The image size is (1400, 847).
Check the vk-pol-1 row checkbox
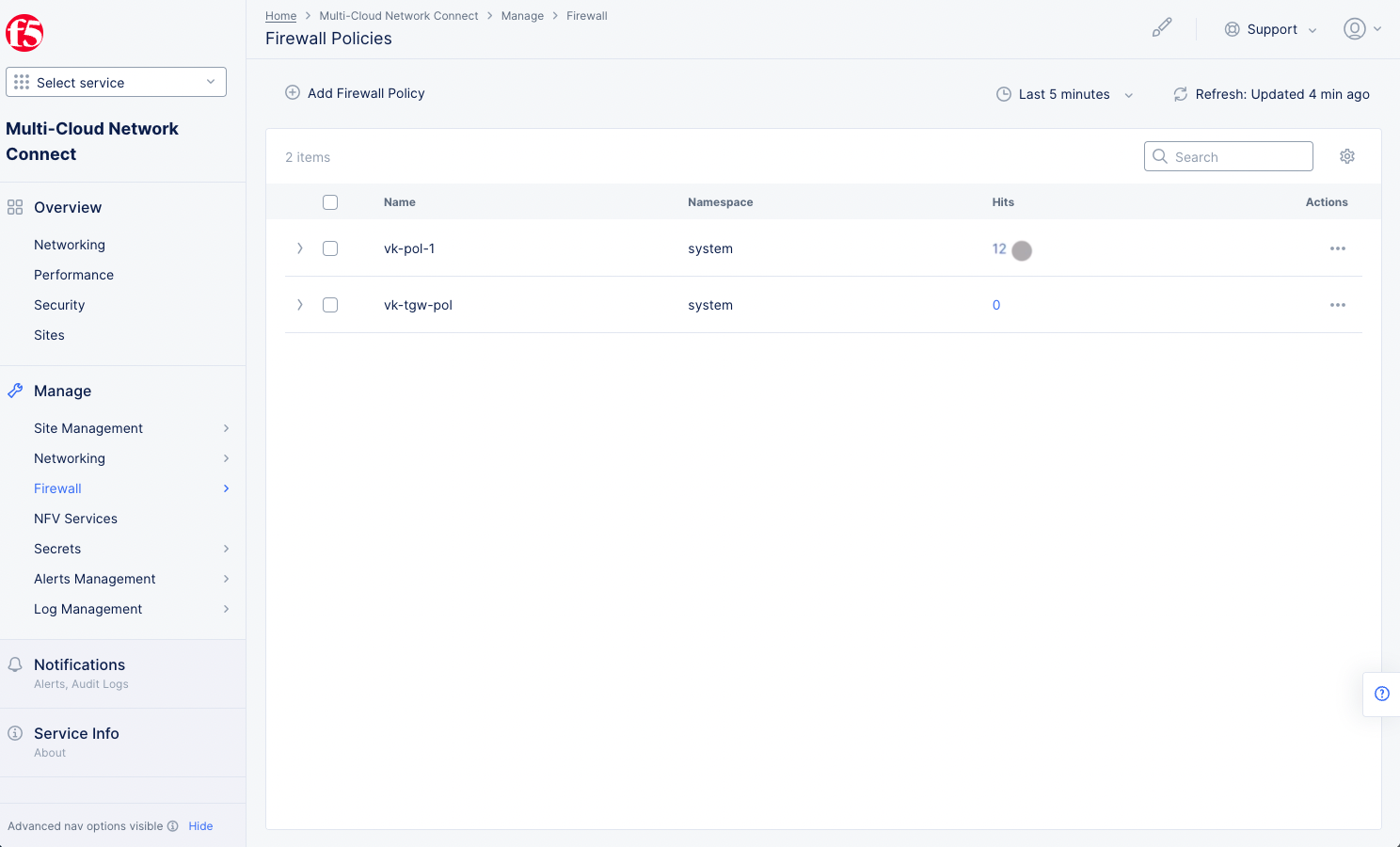click(x=330, y=248)
